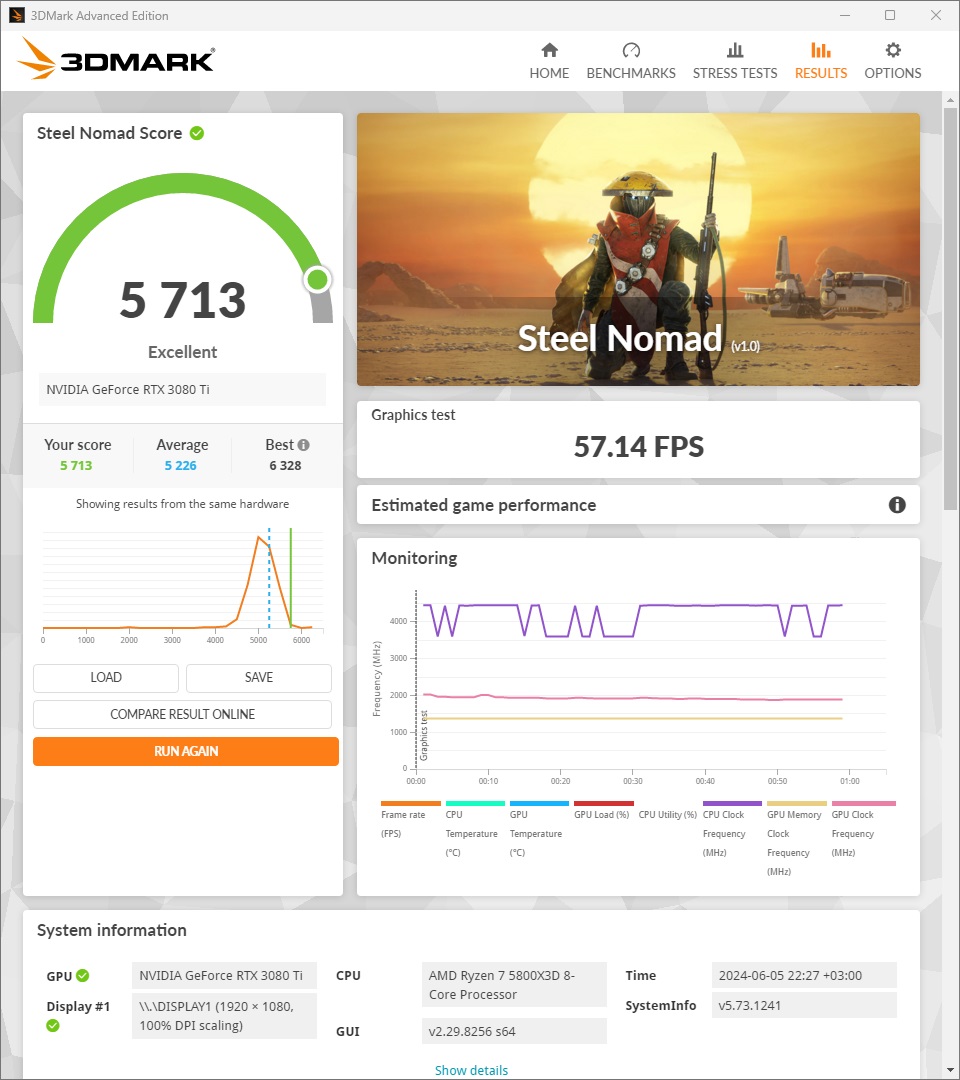The height and width of the screenshot is (1080, 960).
Task: Toggle the GPU Temperature legend series
Action: tap(538, 829)
